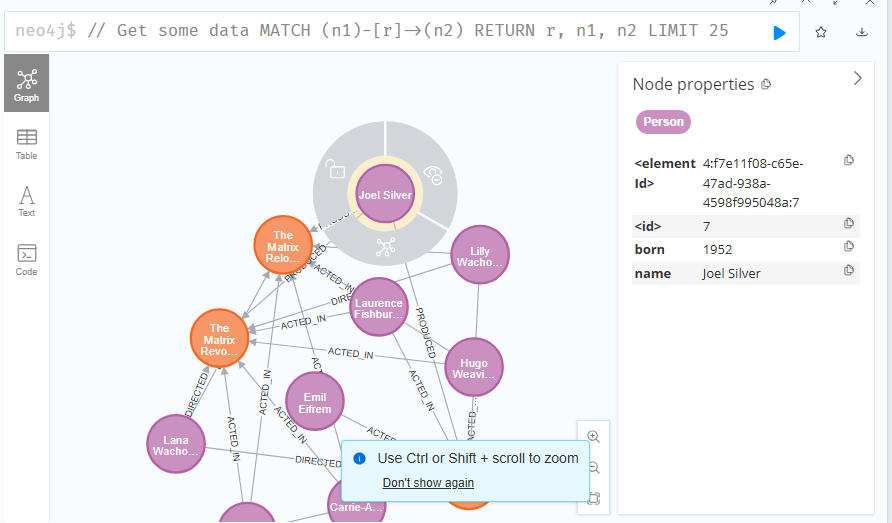Select the Lana Wachowski node
The height and width of the screenshot is (523, 892).
point(176,444)
